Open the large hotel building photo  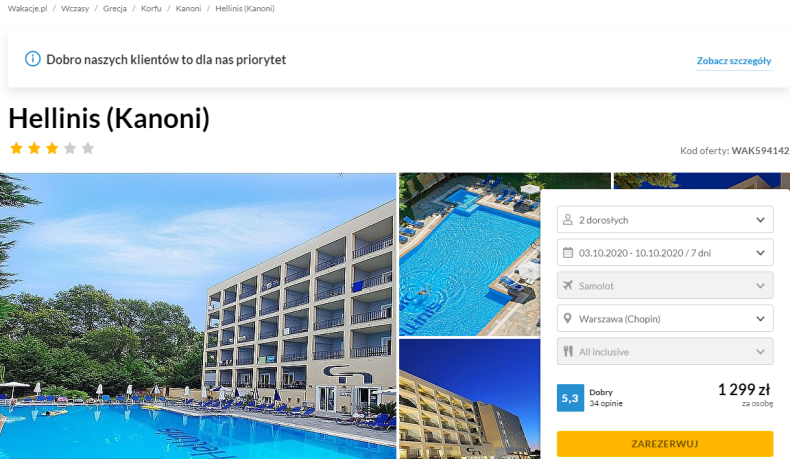tap(198, 316)
